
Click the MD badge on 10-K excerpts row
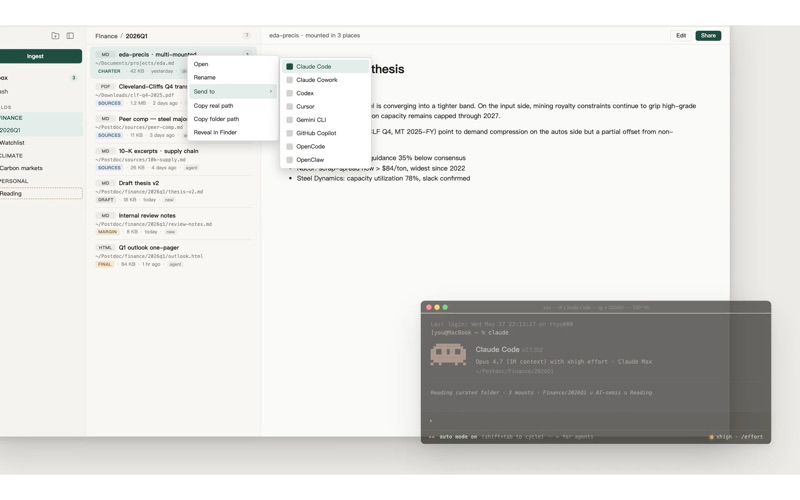click(x=105, y=151)
